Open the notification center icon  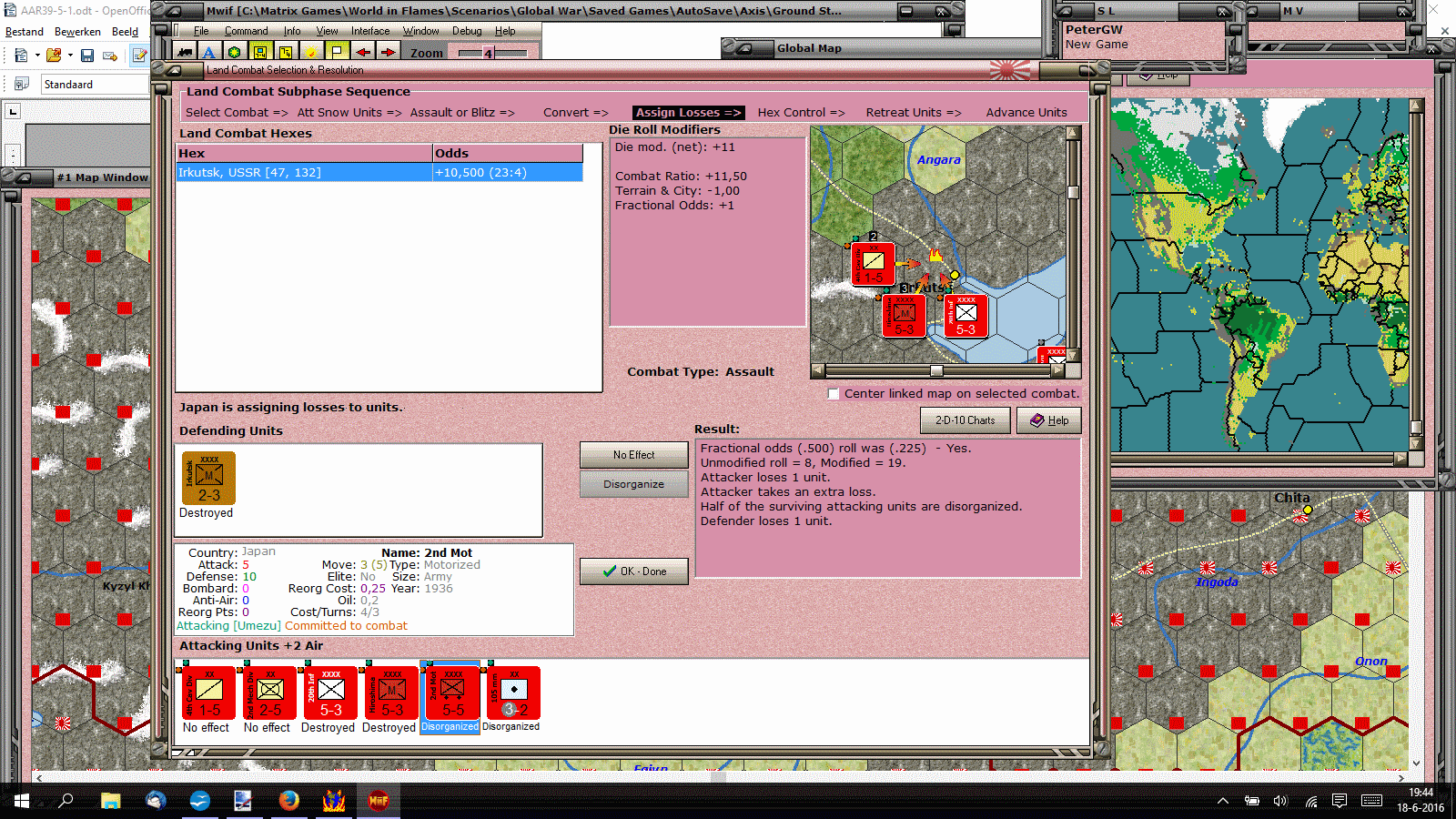coord(1340,801)
